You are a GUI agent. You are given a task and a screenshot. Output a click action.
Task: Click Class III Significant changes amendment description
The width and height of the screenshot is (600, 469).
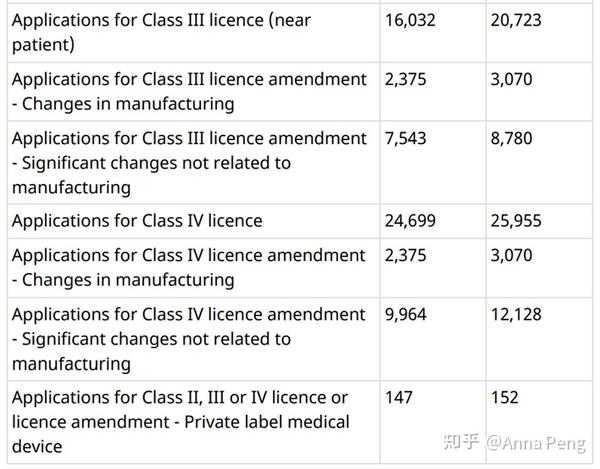coord(188,162)
